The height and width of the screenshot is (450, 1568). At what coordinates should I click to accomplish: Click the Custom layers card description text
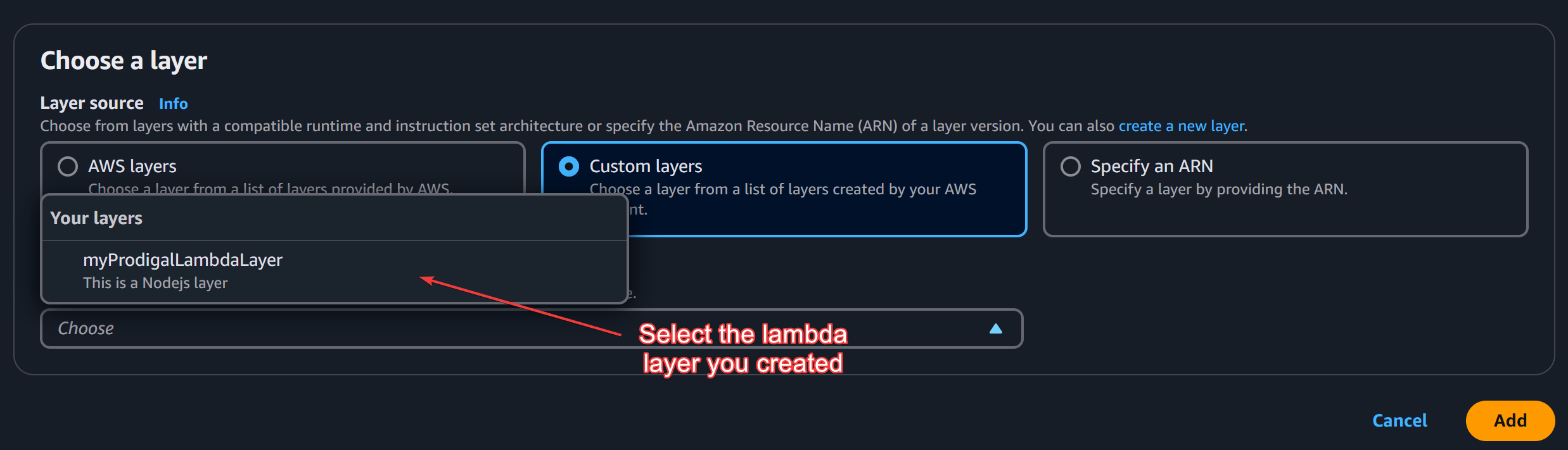pyautogui.click(x=782, y=189)
